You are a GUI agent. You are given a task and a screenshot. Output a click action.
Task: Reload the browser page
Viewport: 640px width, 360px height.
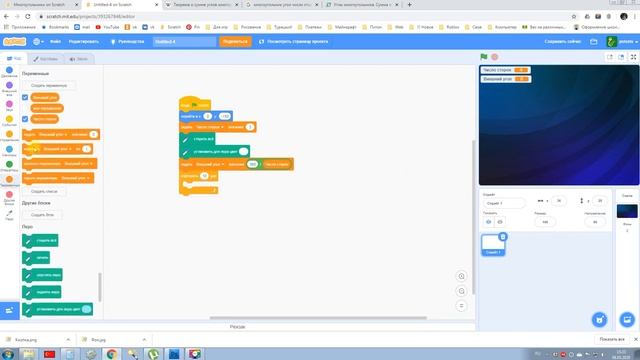[x=28, y=16]
